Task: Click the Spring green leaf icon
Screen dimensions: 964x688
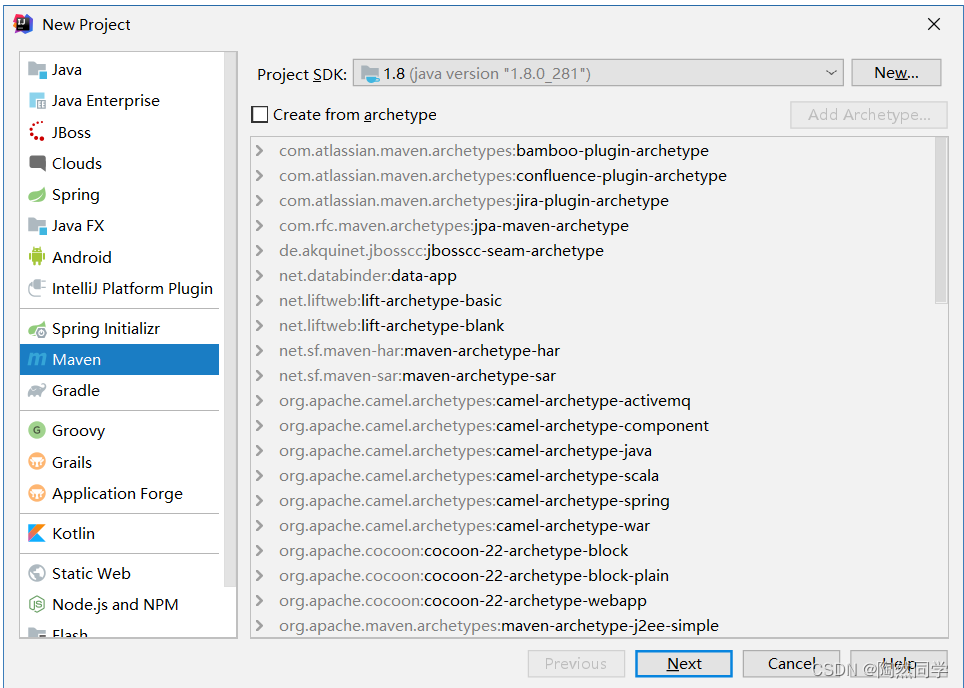Action: pos(37,195)
